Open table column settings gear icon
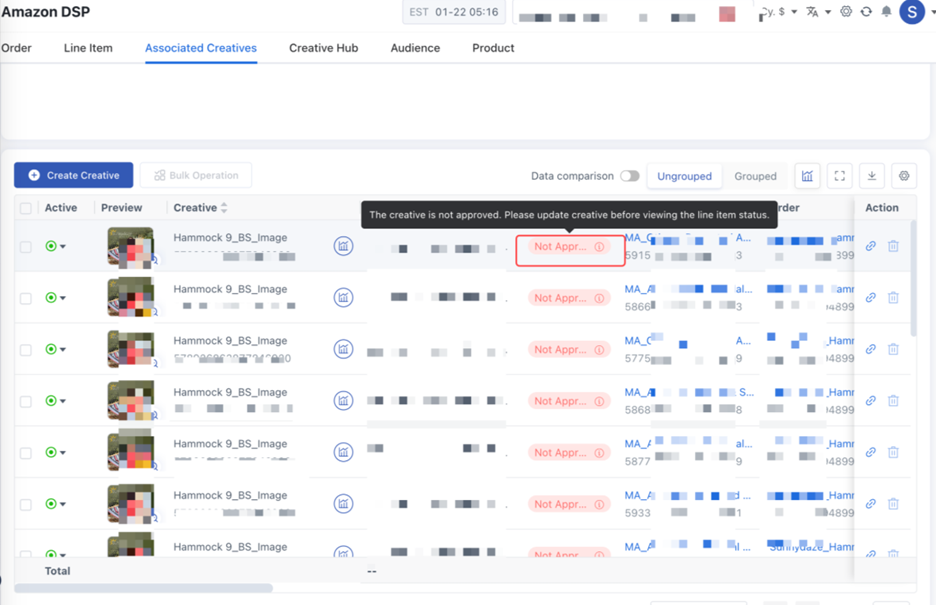Screen dimensions: 936x605 click(x=904, y=176)
